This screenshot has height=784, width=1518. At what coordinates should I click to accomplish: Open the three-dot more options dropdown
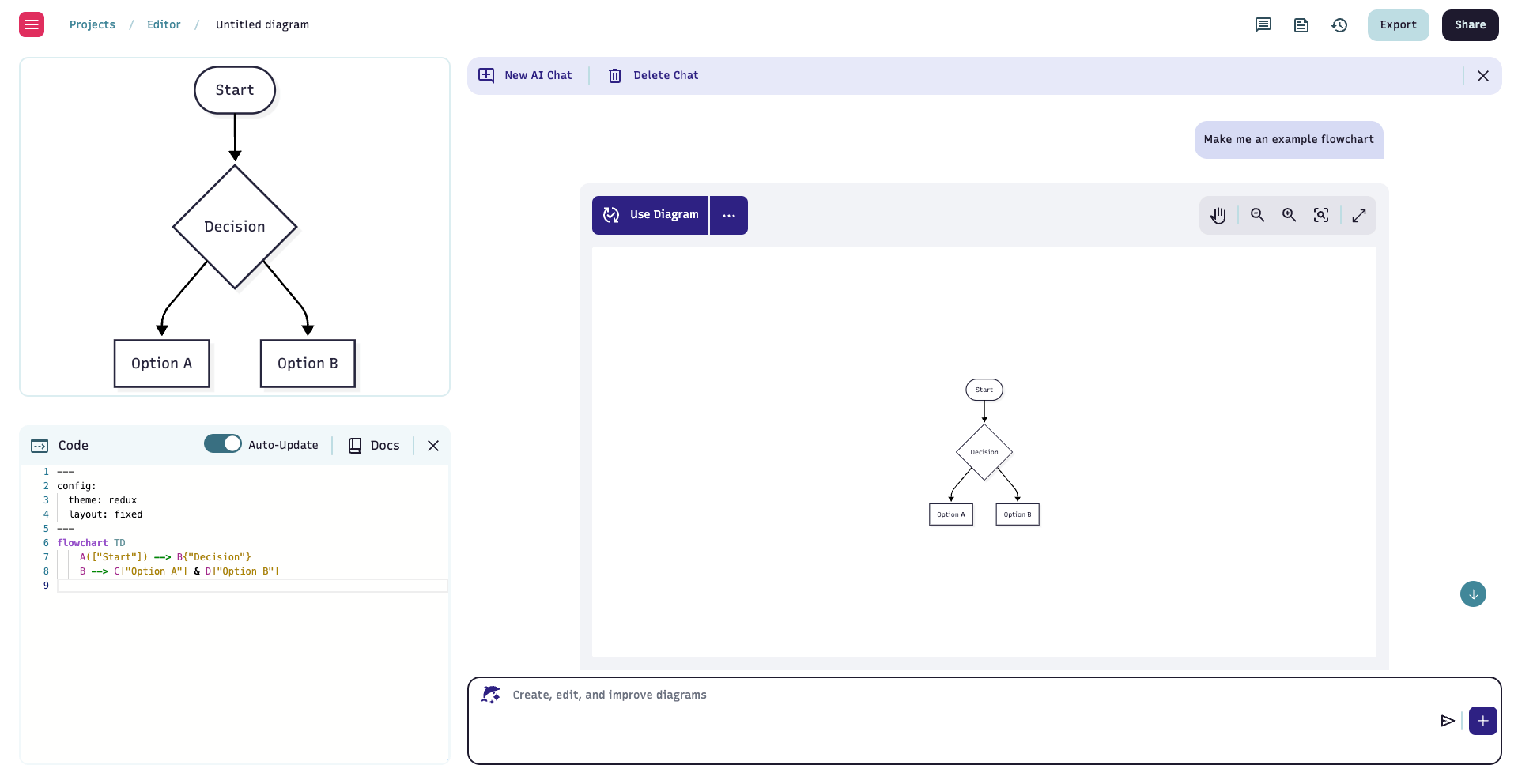[x=729, y=215]
